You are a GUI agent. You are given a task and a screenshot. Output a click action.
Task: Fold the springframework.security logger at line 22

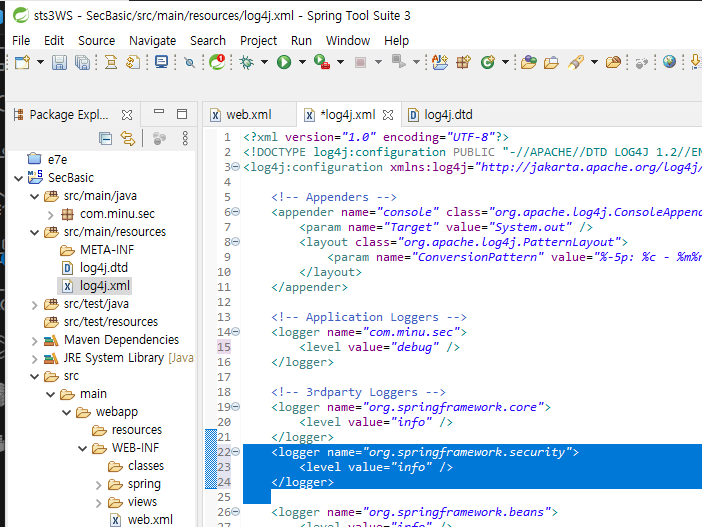[x=235, y=452]
